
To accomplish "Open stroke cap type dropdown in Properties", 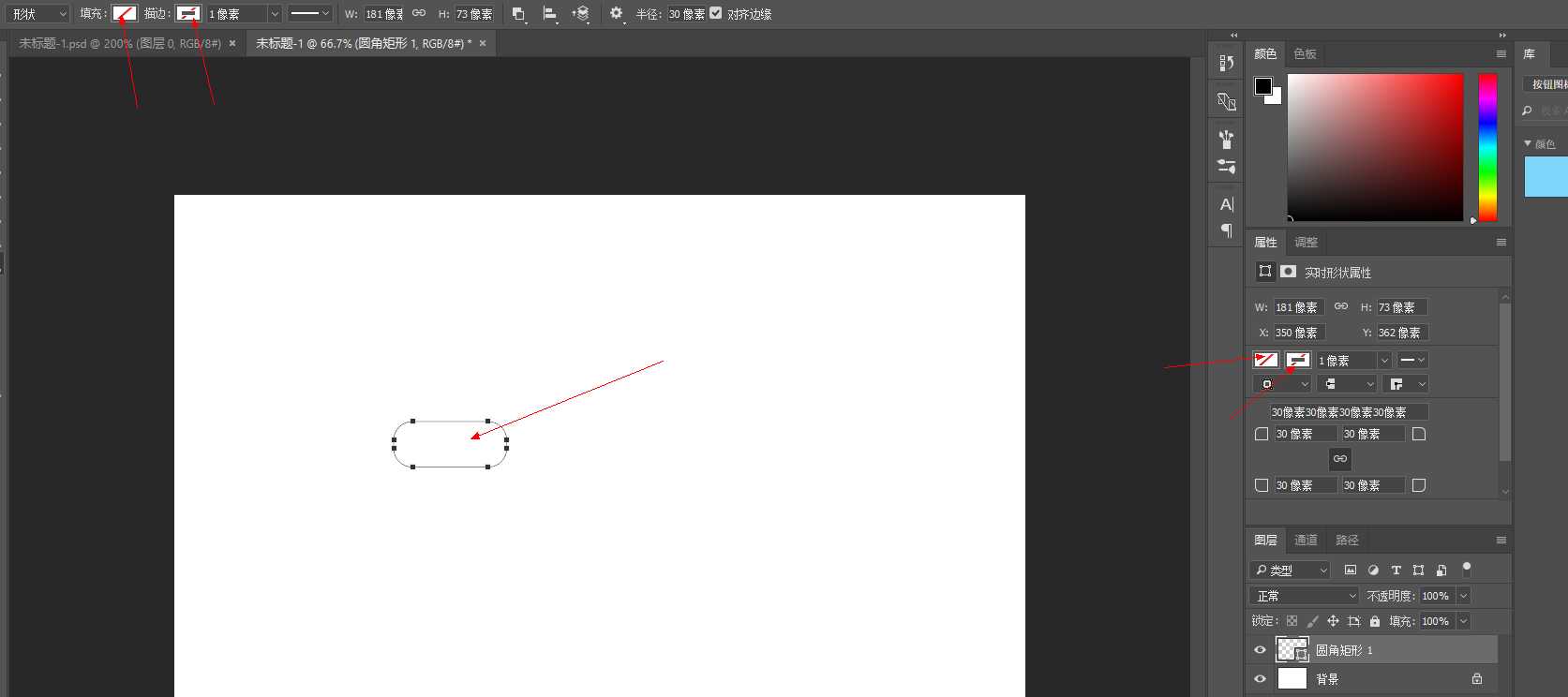I will click(x=1347, y=384).
